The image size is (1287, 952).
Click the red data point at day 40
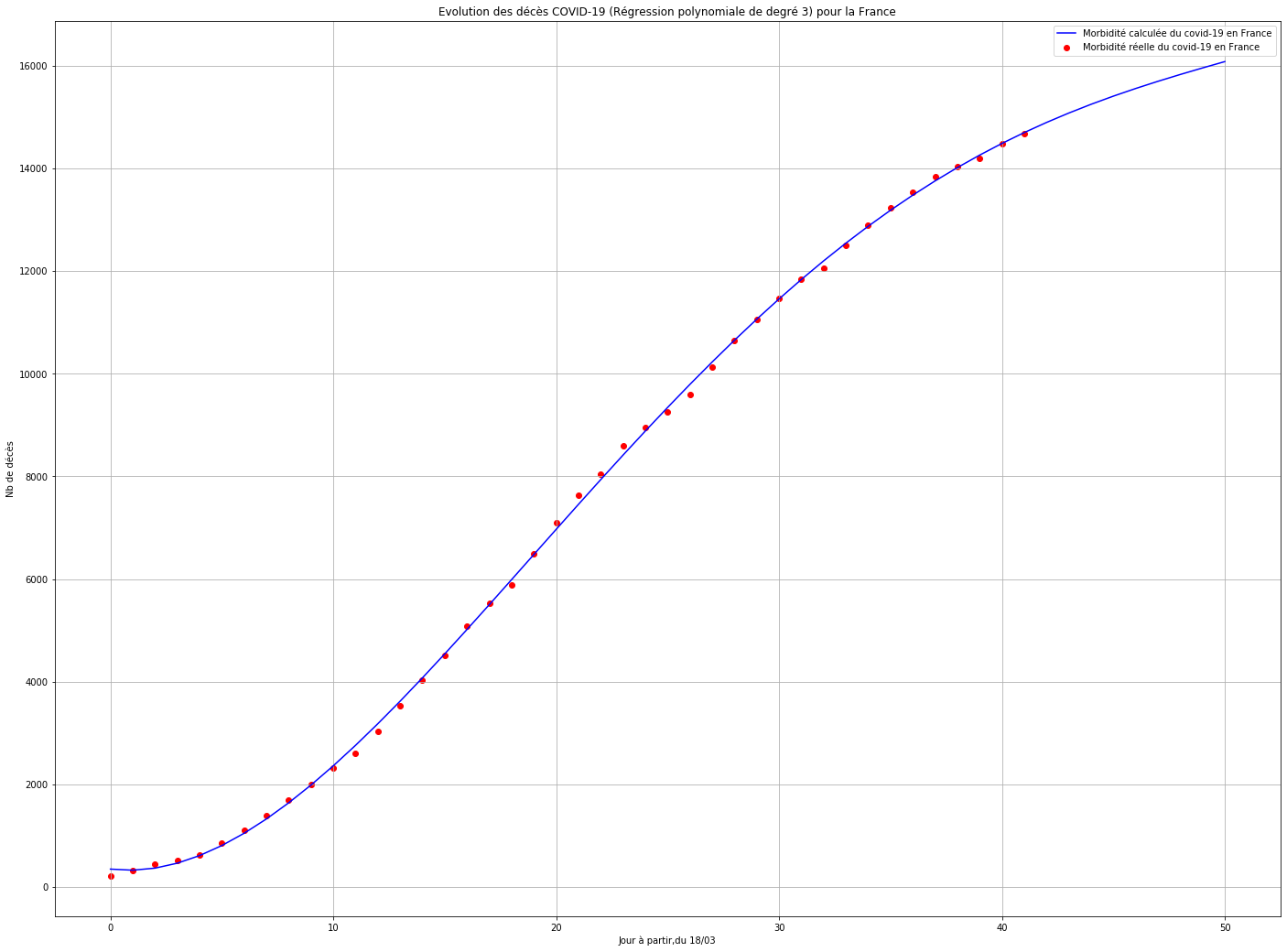tap(1002, 144)
